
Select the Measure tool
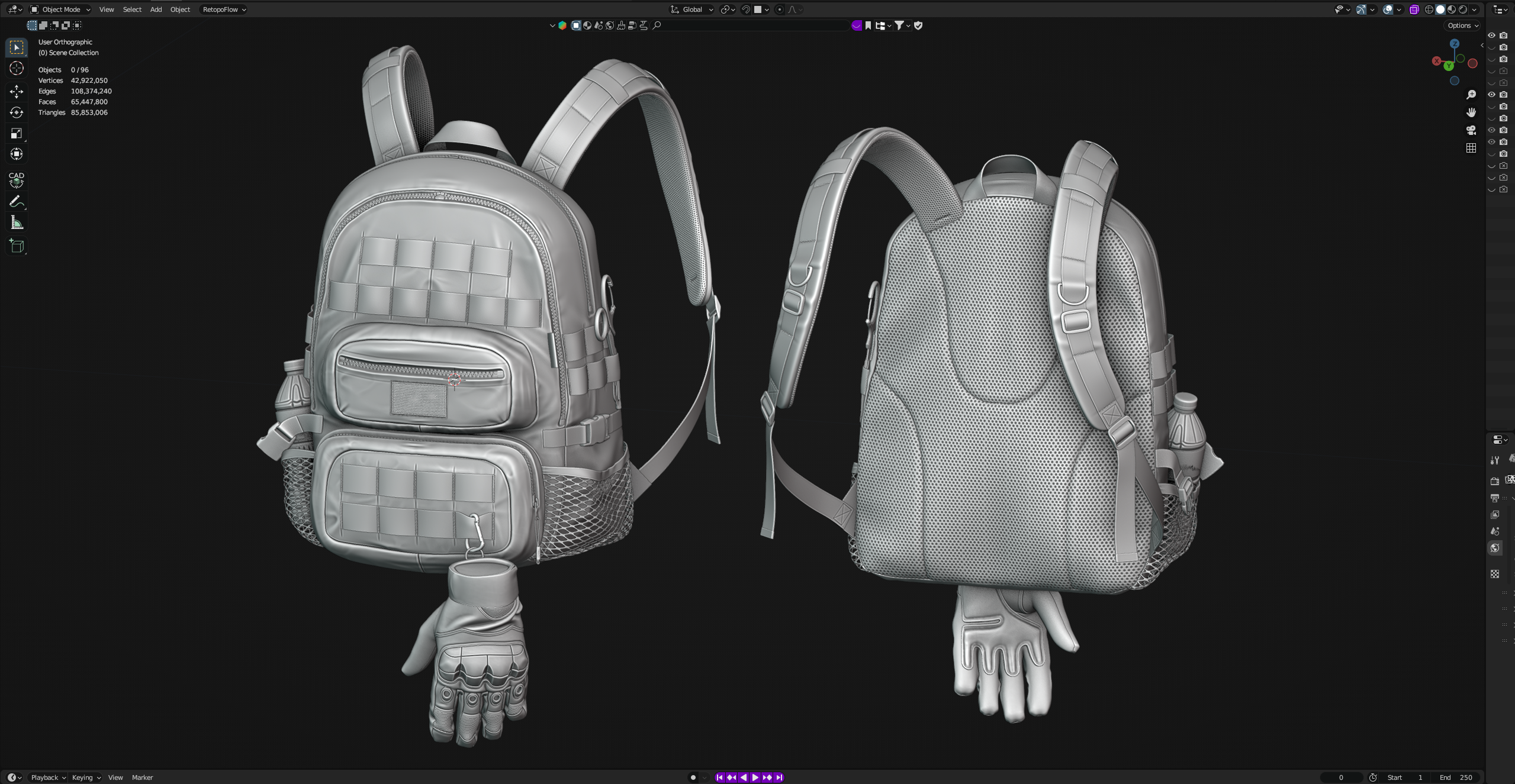click(16, 223)
